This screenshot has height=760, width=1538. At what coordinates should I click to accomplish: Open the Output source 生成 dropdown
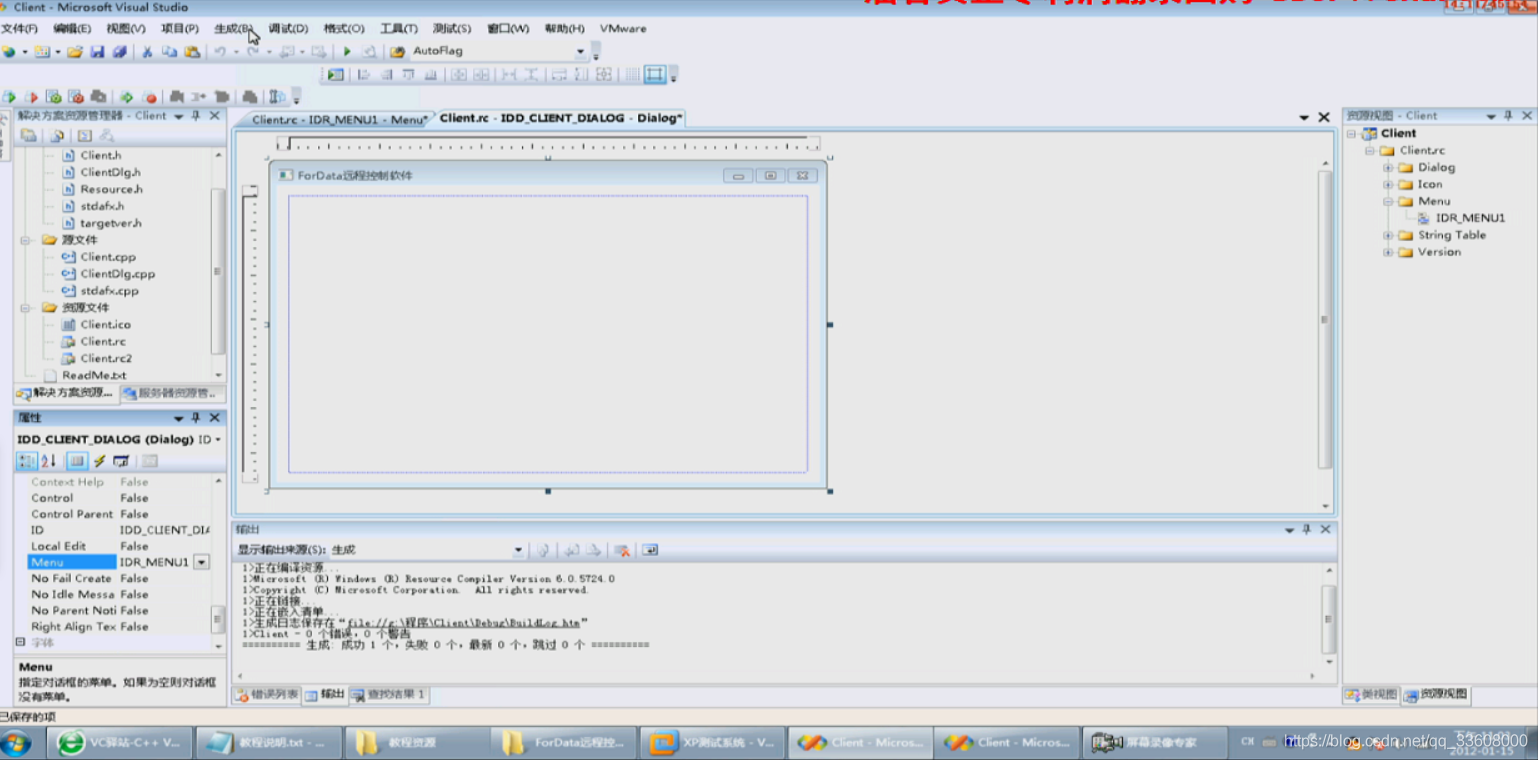tap(518, 550)
